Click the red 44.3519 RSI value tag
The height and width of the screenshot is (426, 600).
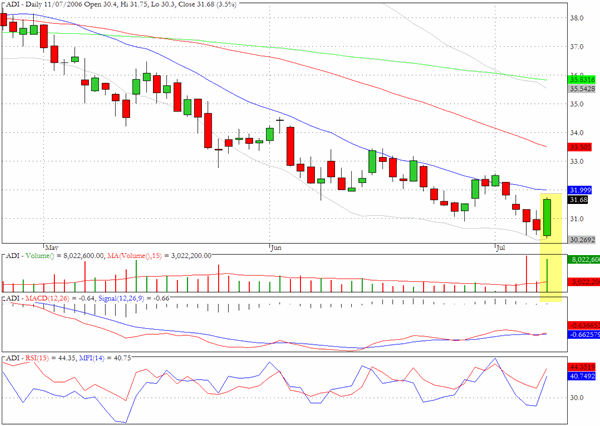tap(582, 367)
